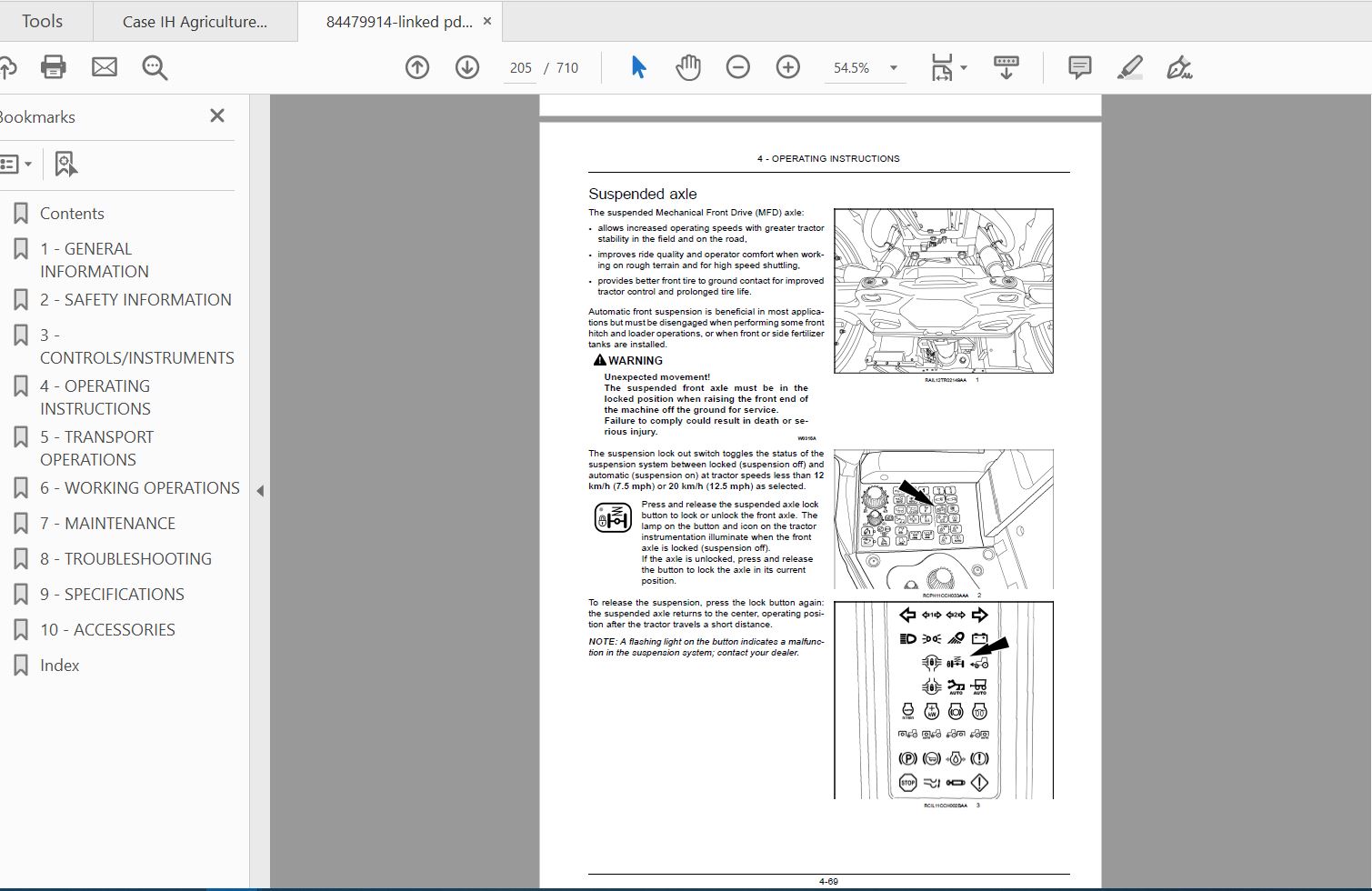The height and width of the screenshot is (891, 1372).
Task: Choose the selection arrow tool
Action: click(638, 67)
